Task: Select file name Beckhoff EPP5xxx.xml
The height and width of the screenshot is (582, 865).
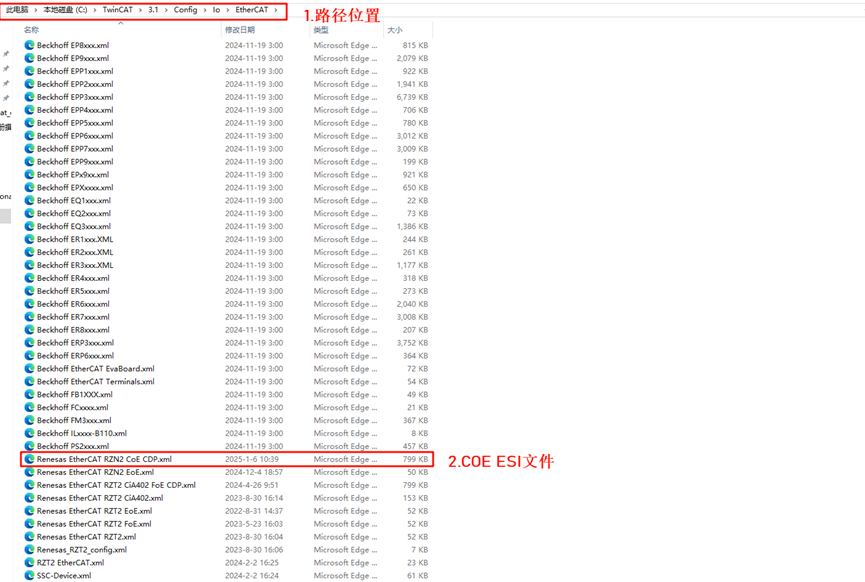Action: coord(75,123)
